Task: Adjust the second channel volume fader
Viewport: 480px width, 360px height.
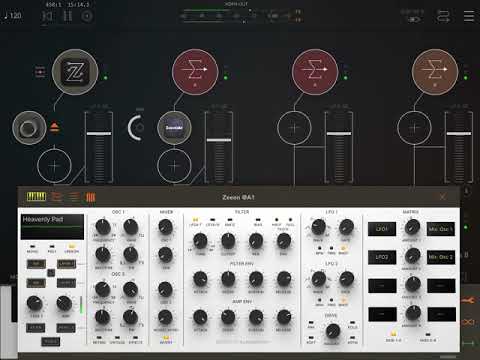Action: point(219,140)
